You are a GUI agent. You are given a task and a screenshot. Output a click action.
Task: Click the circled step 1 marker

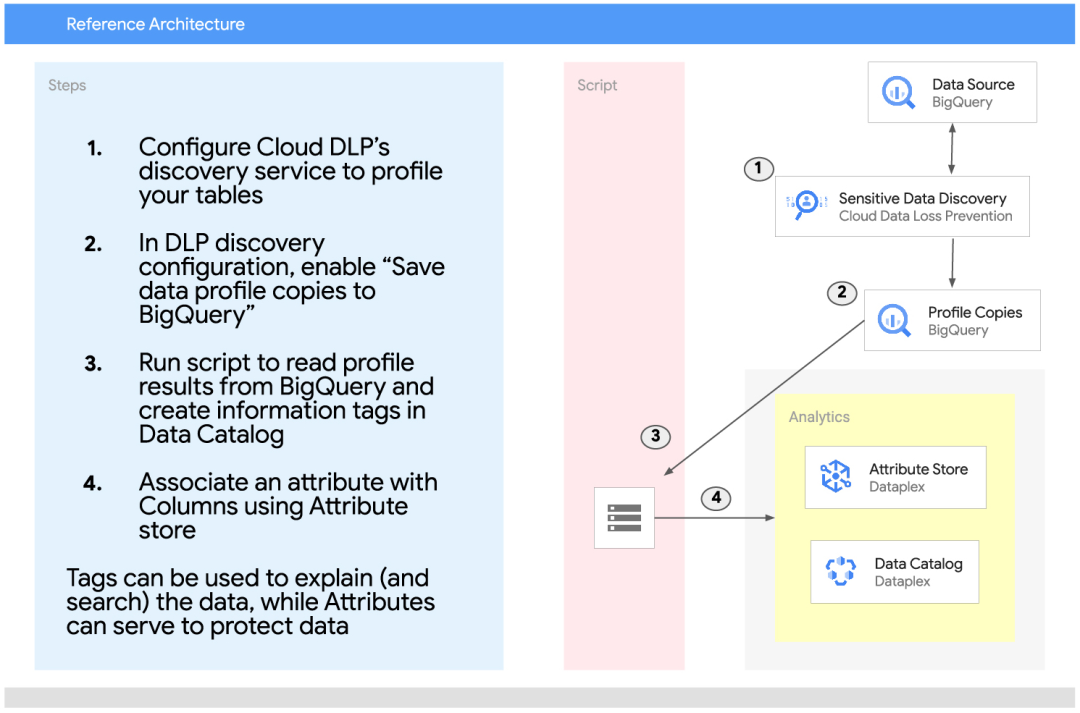click(758, 168)
